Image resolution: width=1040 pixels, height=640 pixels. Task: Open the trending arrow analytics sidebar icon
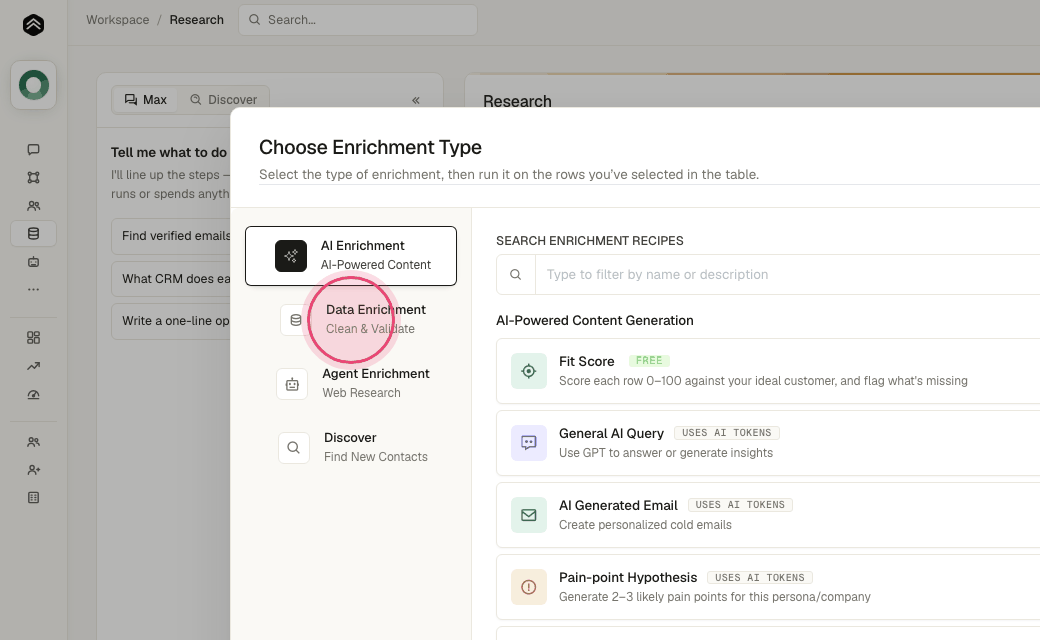33,366
